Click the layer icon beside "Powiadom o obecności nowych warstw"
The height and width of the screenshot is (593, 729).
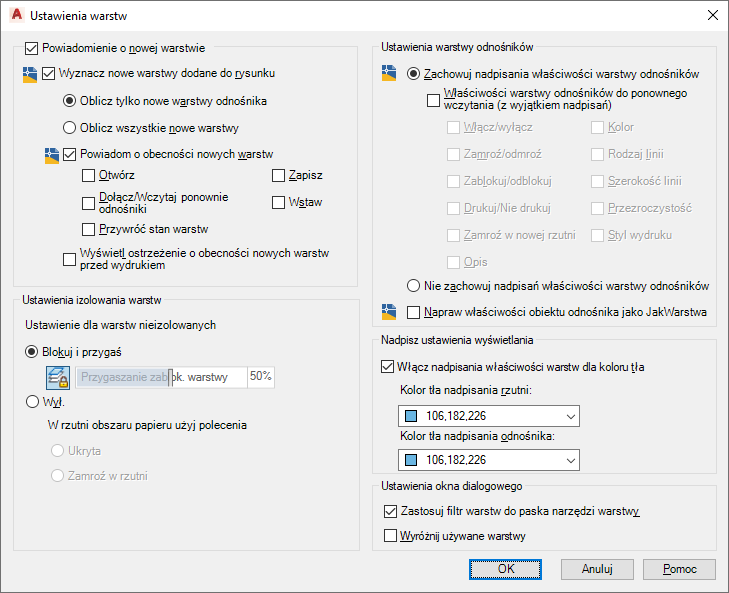52,155
